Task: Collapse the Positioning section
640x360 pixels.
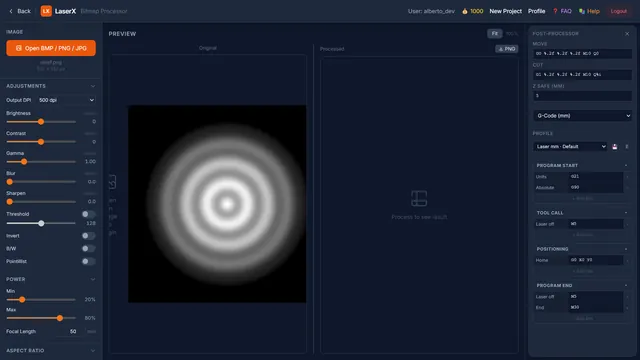Action: pyautogui.click(x=626, y=249)
